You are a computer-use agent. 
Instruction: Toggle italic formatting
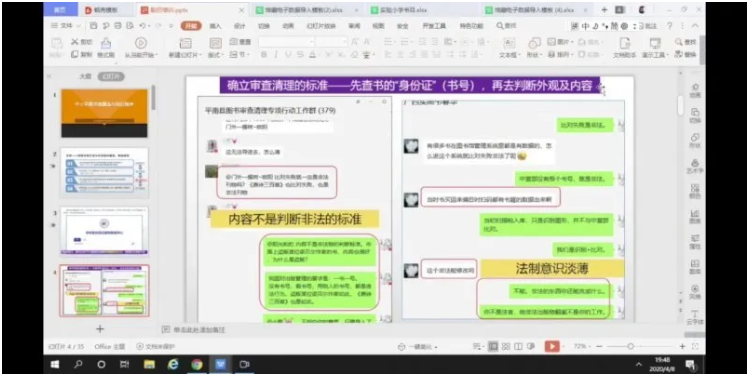(276, 55)
